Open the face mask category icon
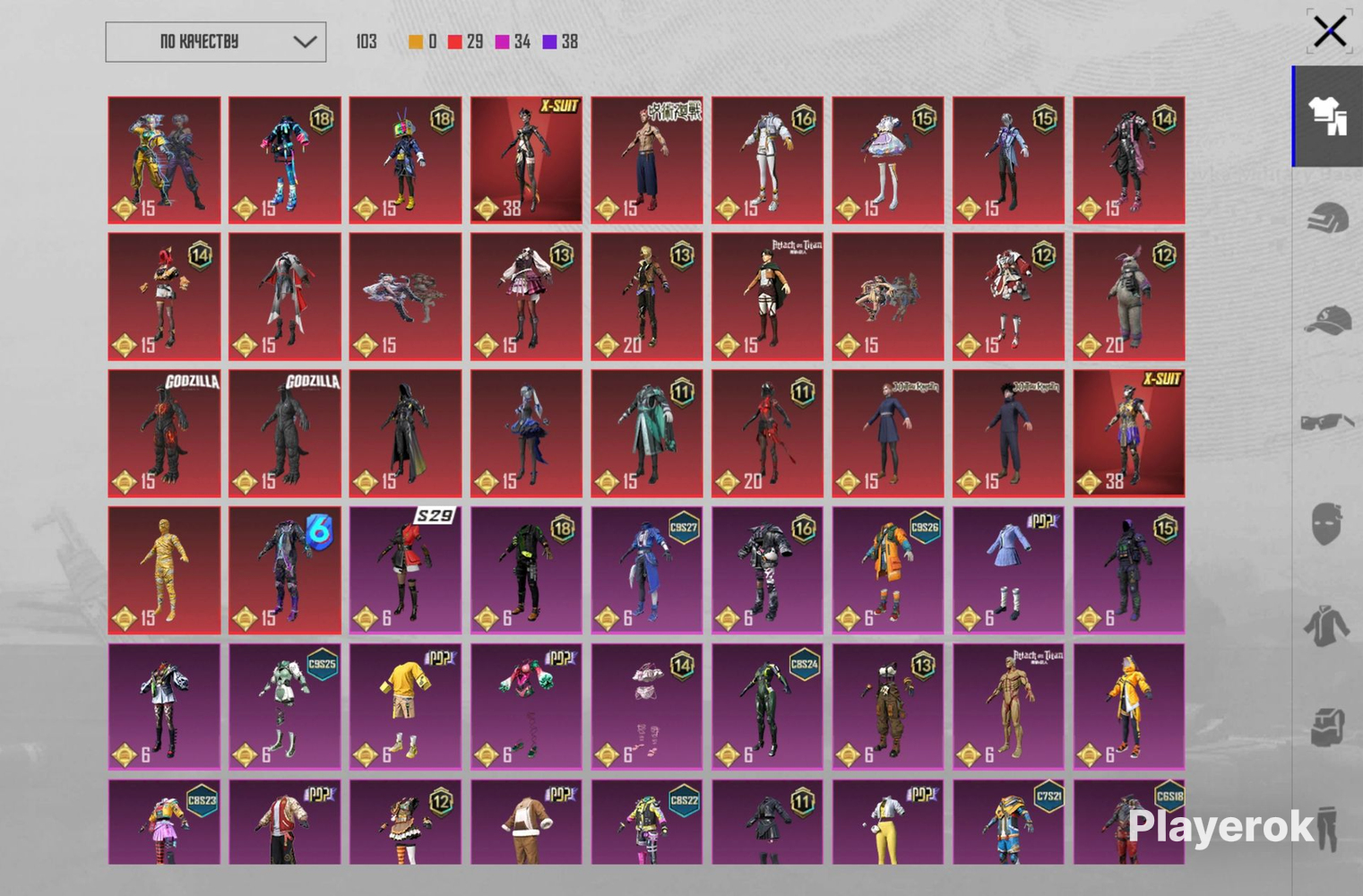 (1327, 522)
